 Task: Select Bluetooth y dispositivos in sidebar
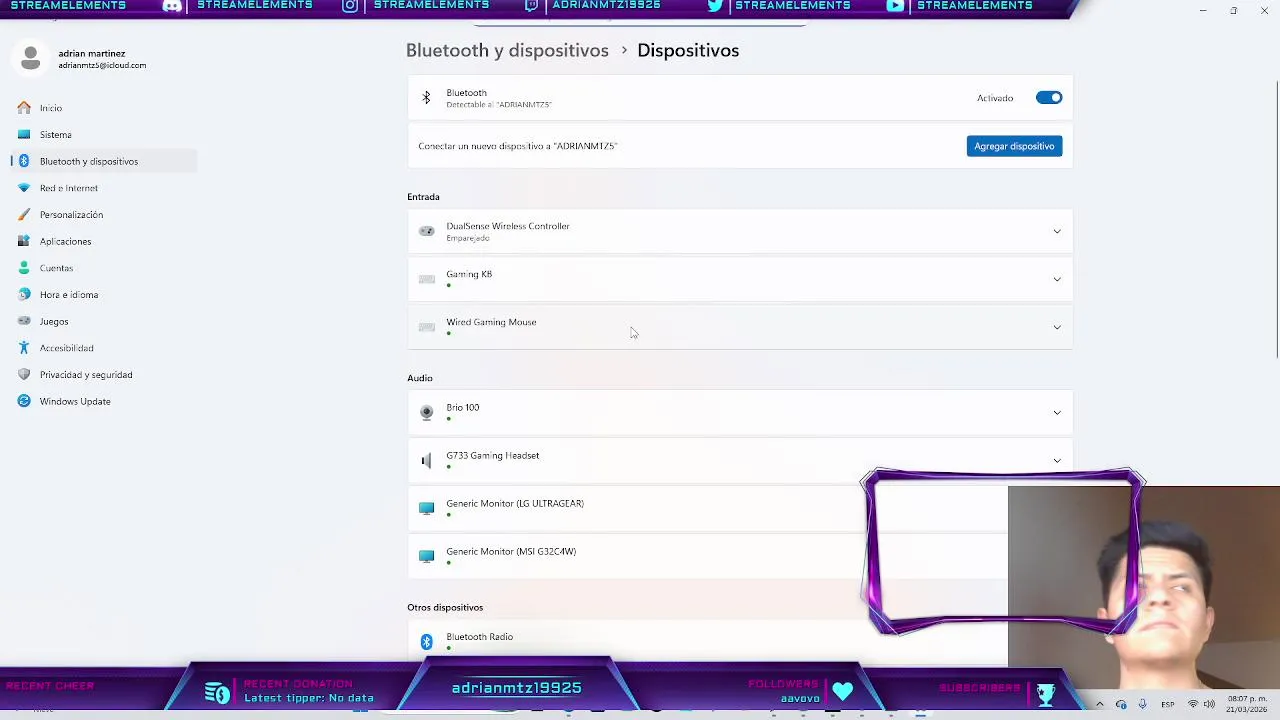tap(104, 161)
